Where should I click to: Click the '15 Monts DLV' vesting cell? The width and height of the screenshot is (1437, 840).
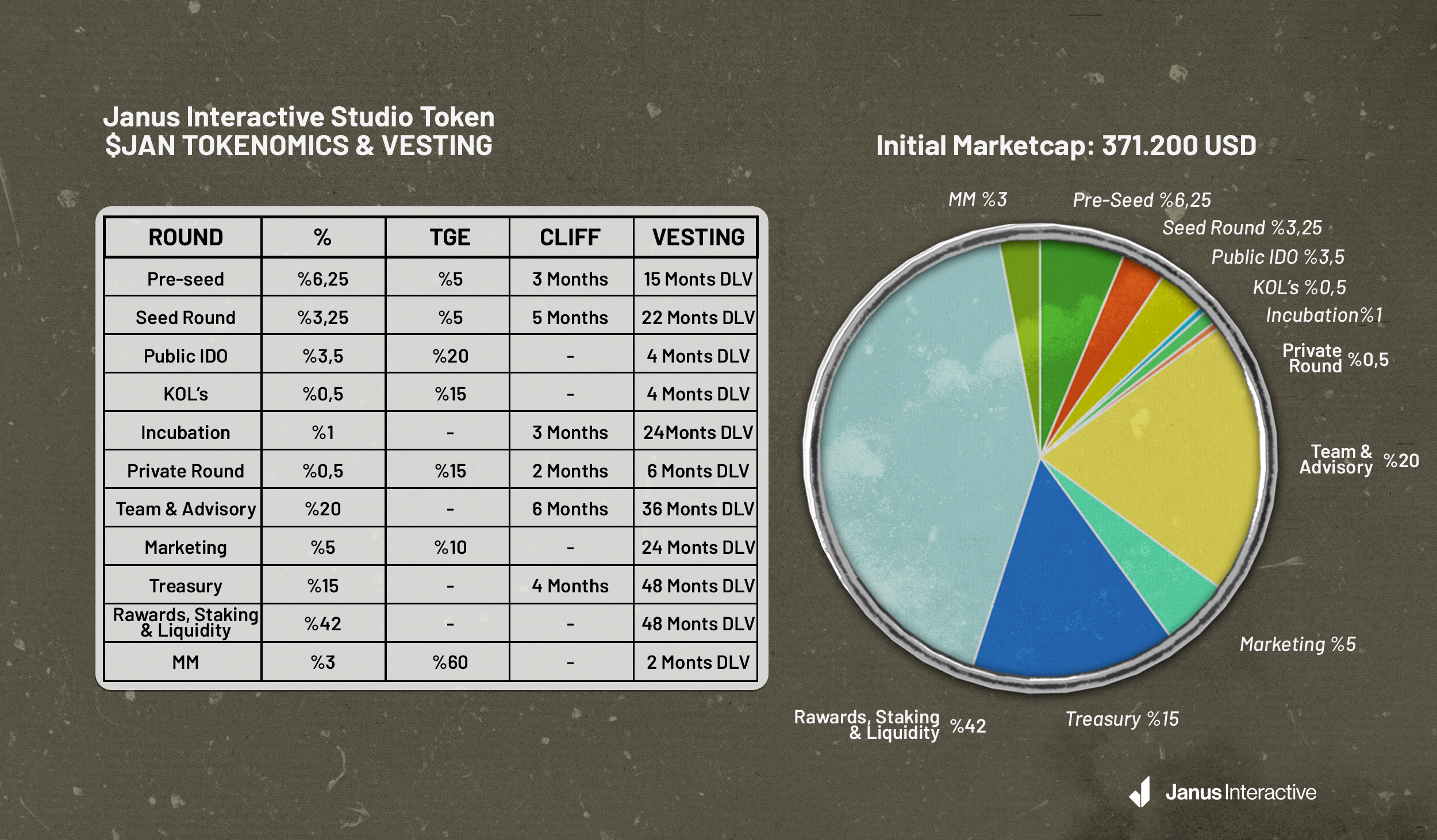(x=696, y=278)
